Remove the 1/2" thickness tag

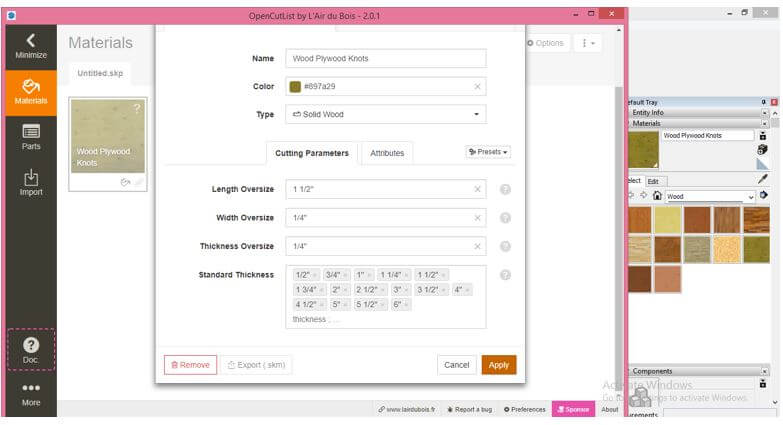point(315,275)
